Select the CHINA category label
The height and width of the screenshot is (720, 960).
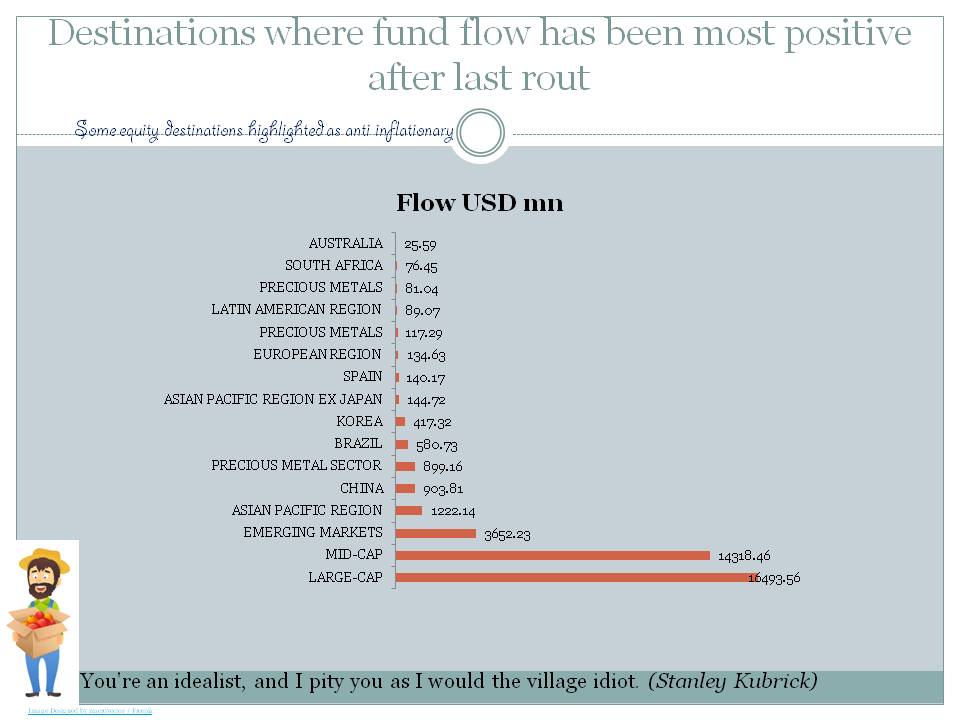point(361,488)
